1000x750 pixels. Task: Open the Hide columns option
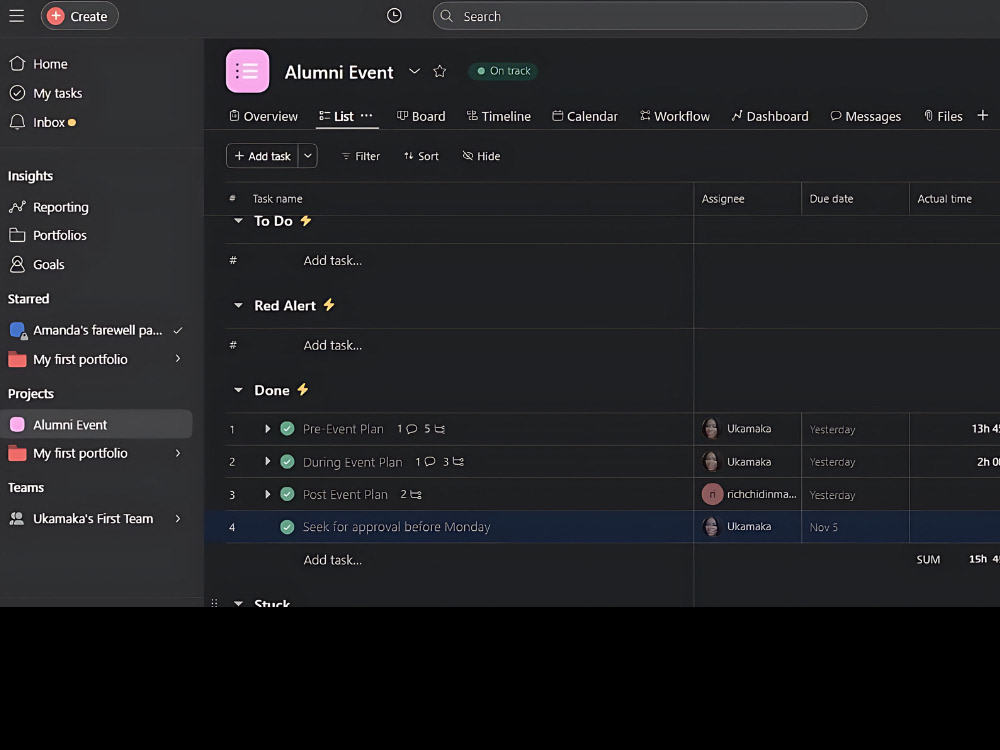click(481, 156)
